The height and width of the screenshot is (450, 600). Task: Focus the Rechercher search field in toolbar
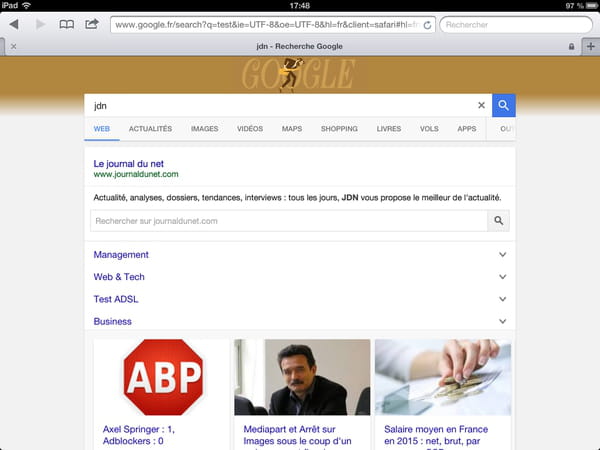pyautogui.click(x=516, y=25)
